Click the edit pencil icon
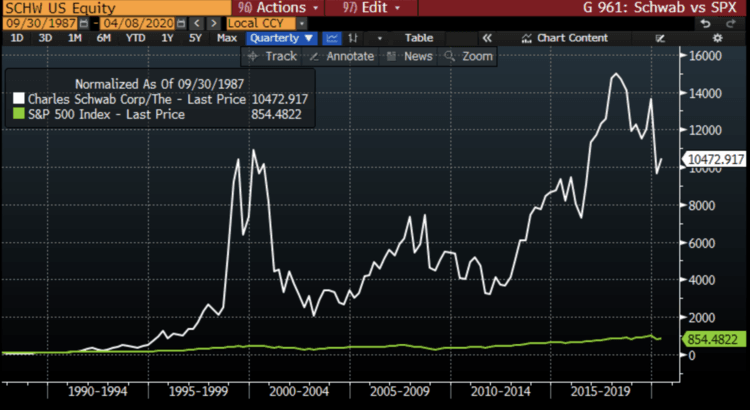 [x=660, y=38]
